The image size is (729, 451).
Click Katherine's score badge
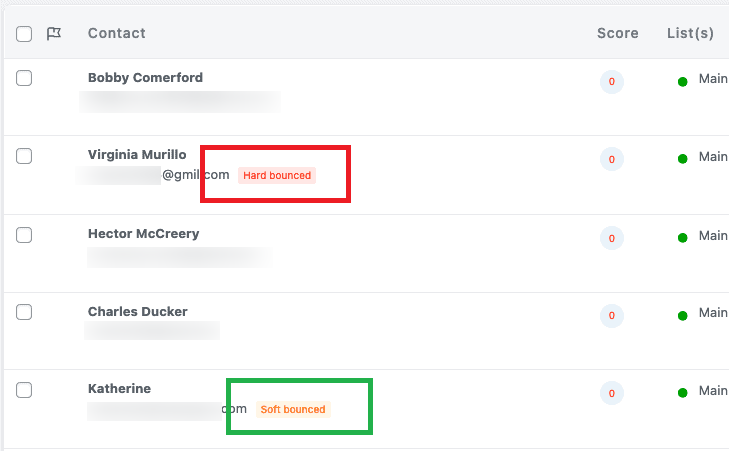(x=611, y=393)
